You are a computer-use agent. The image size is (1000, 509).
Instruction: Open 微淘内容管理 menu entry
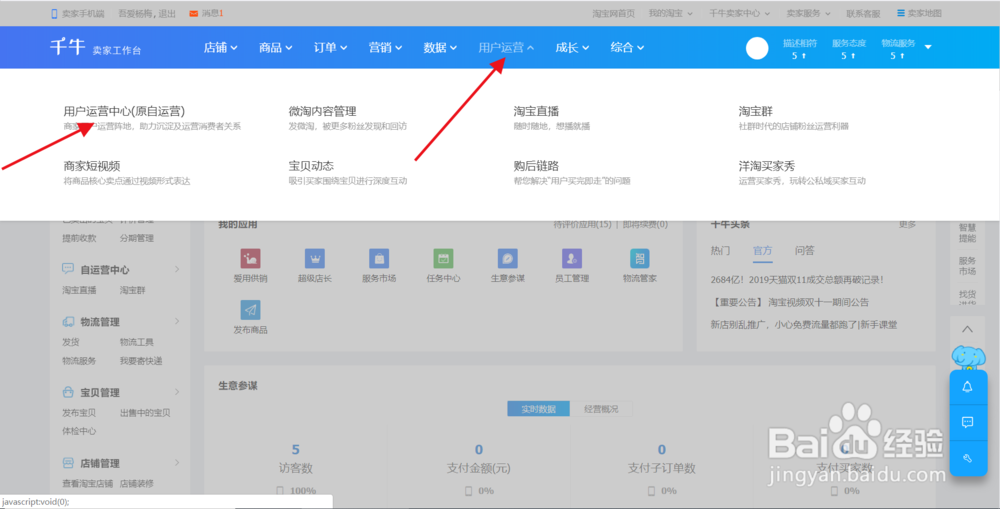pos(322,111)
